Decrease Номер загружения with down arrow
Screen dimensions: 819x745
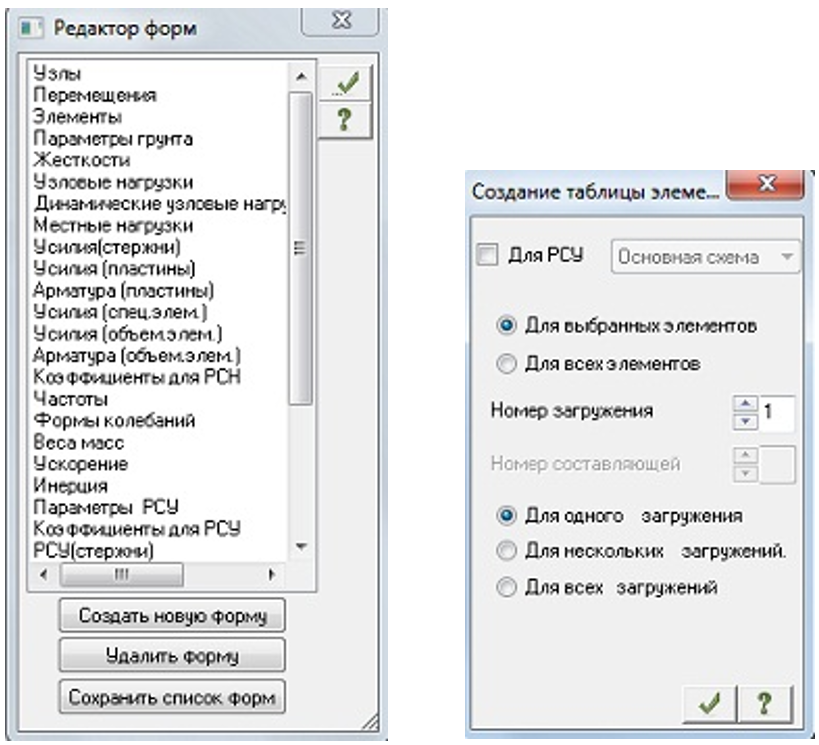[745, 422]
